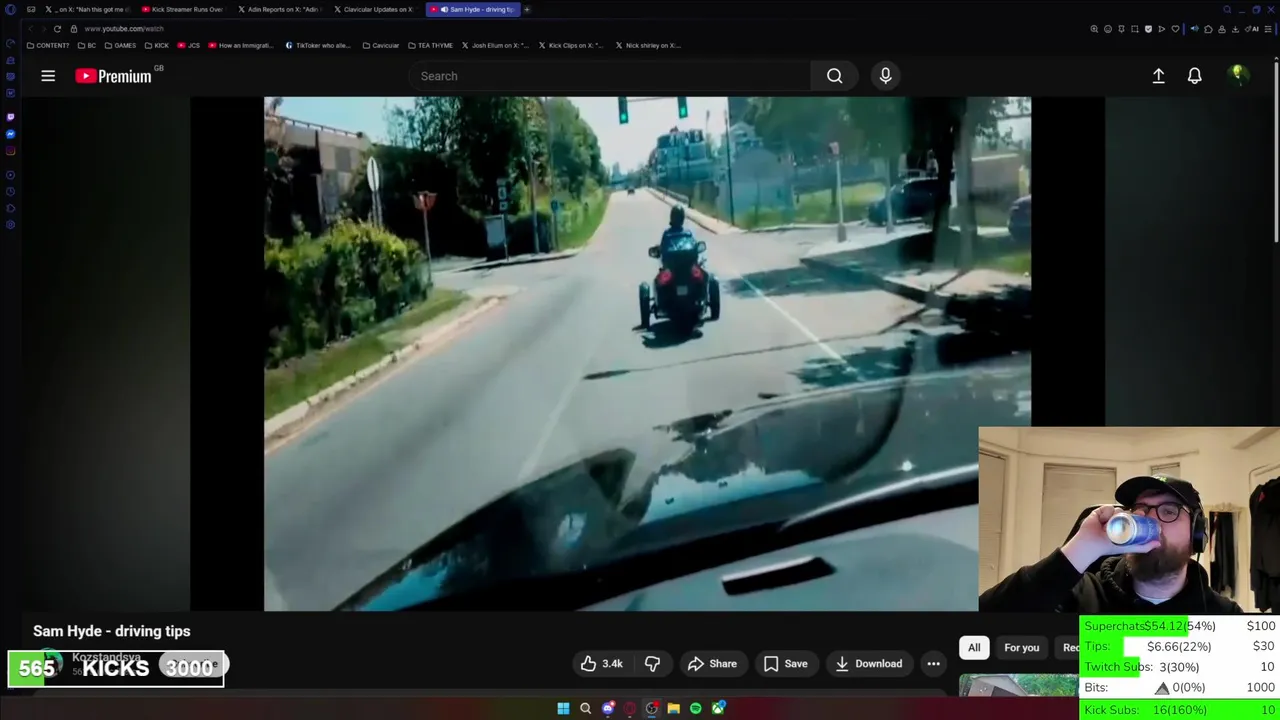Open the Nick shirley on X bookmark
The height and width of the screenshot is (720, 1280).
tap(648, 45)
